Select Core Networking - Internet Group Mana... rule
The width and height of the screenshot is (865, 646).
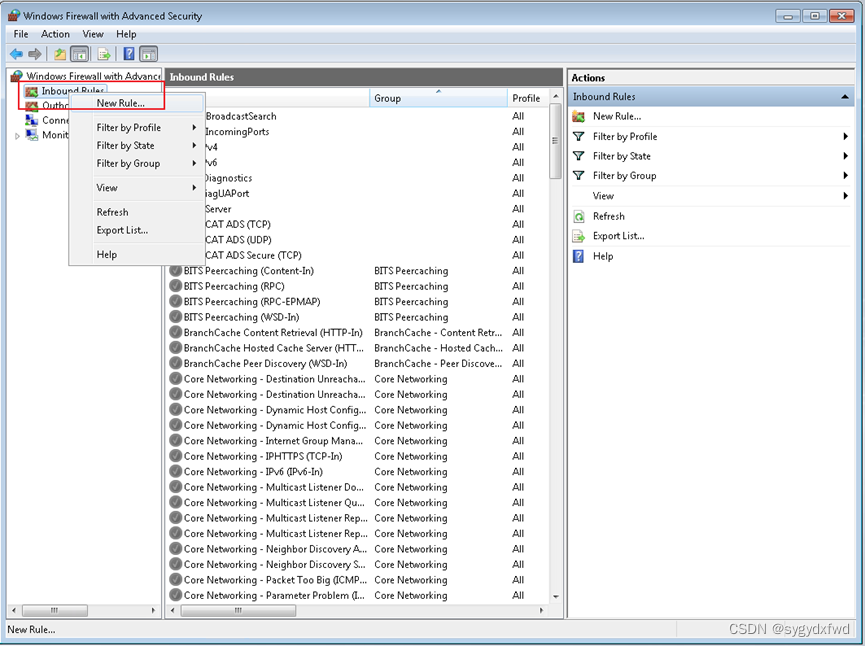coord(357,440)
